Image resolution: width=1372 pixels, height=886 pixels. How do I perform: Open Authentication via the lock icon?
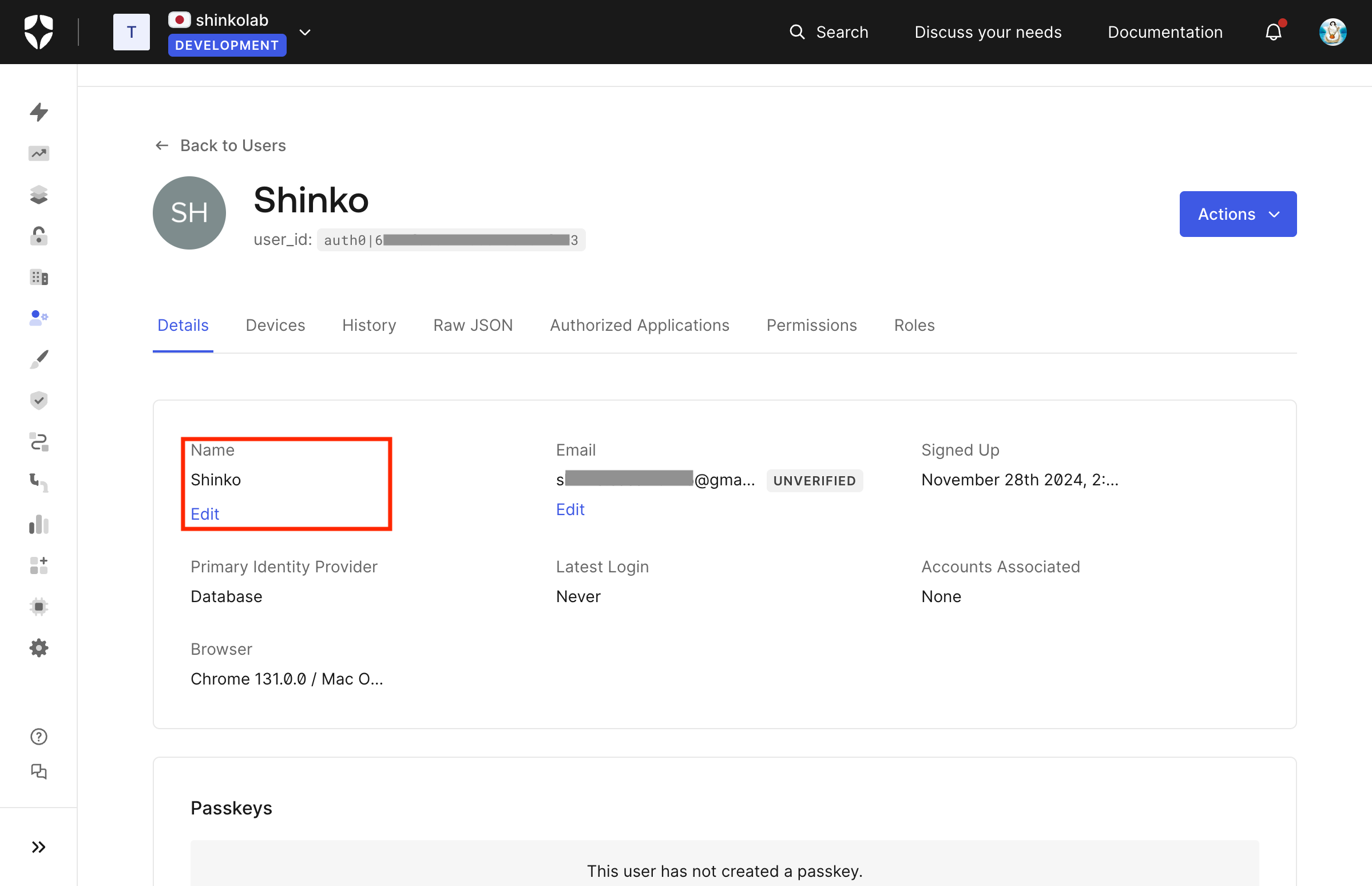pyautogui.click(x=38, y=236)
